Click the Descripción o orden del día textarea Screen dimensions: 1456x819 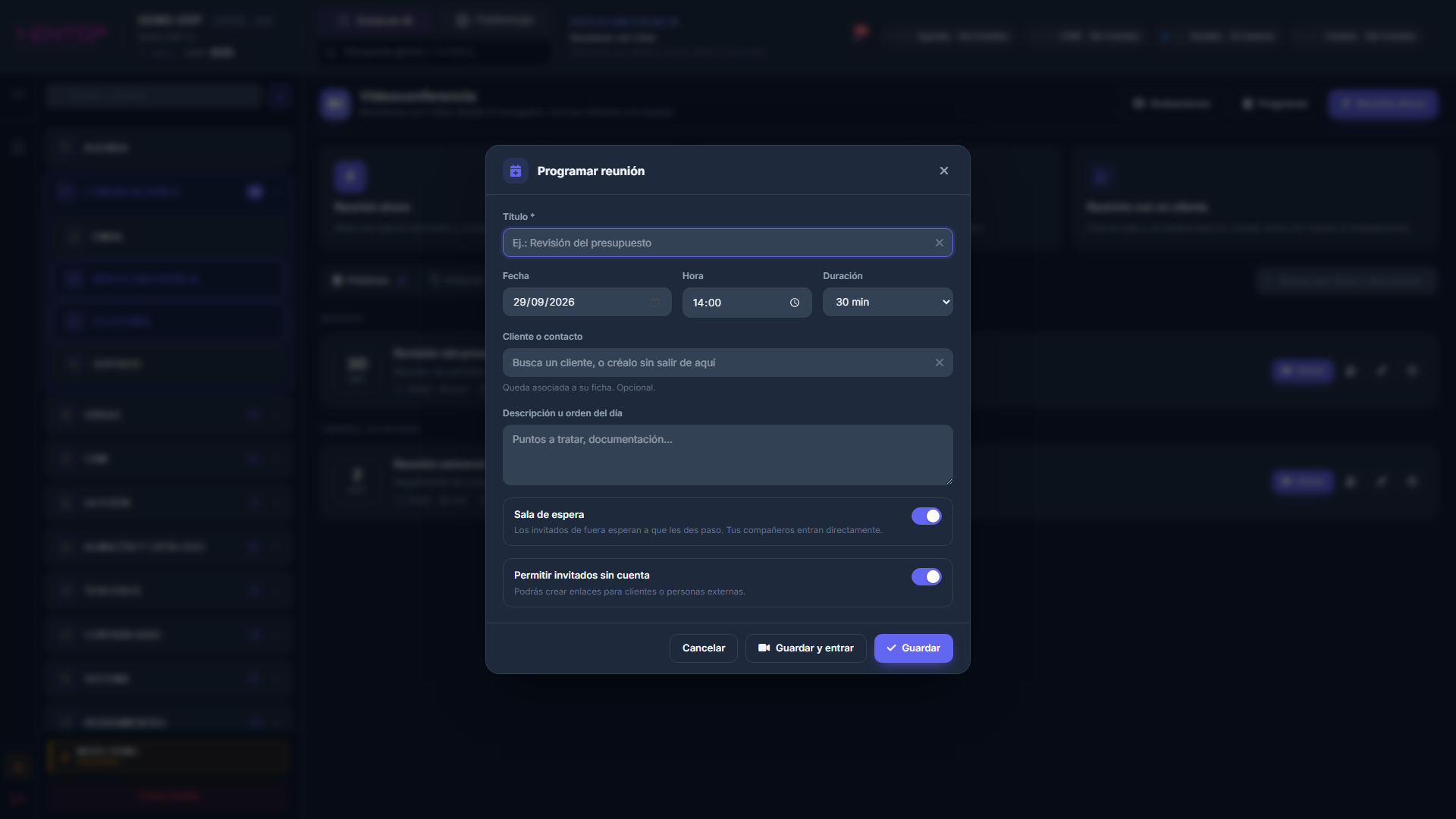click(728, 455)
